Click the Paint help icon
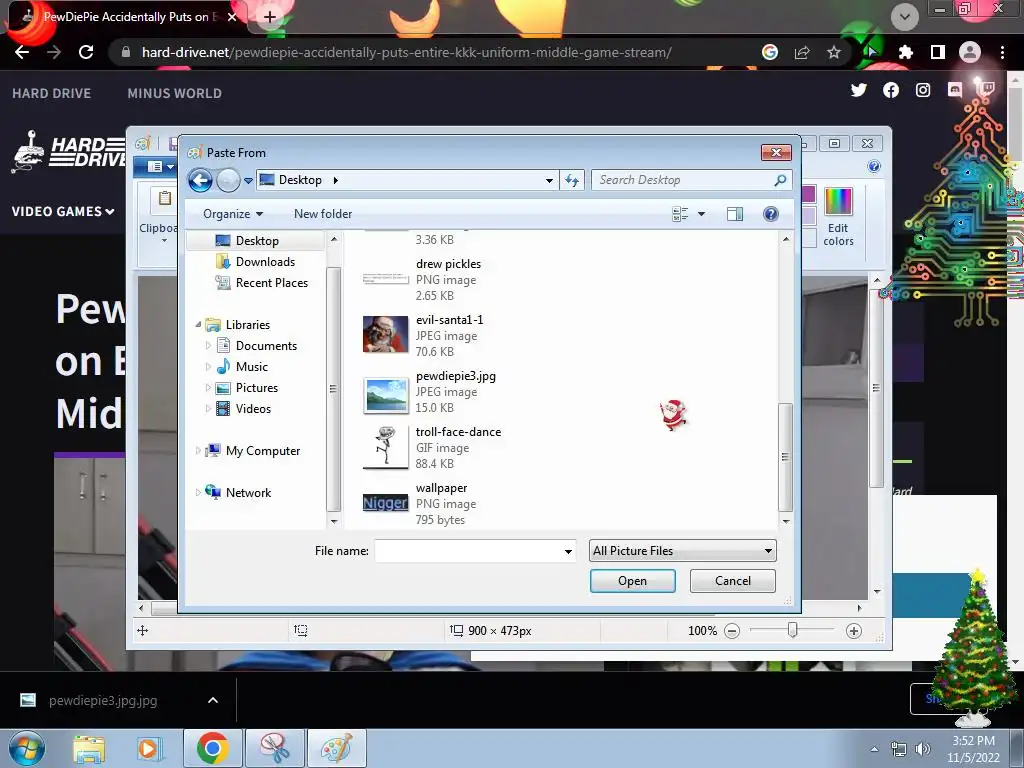The height and width of the screenshot is (768, 1024). coord(874,167)
